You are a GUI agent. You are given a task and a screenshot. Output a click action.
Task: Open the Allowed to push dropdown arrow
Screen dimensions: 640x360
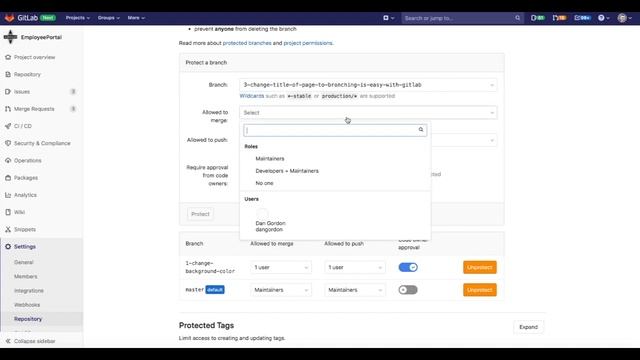[x=492, y=140]
